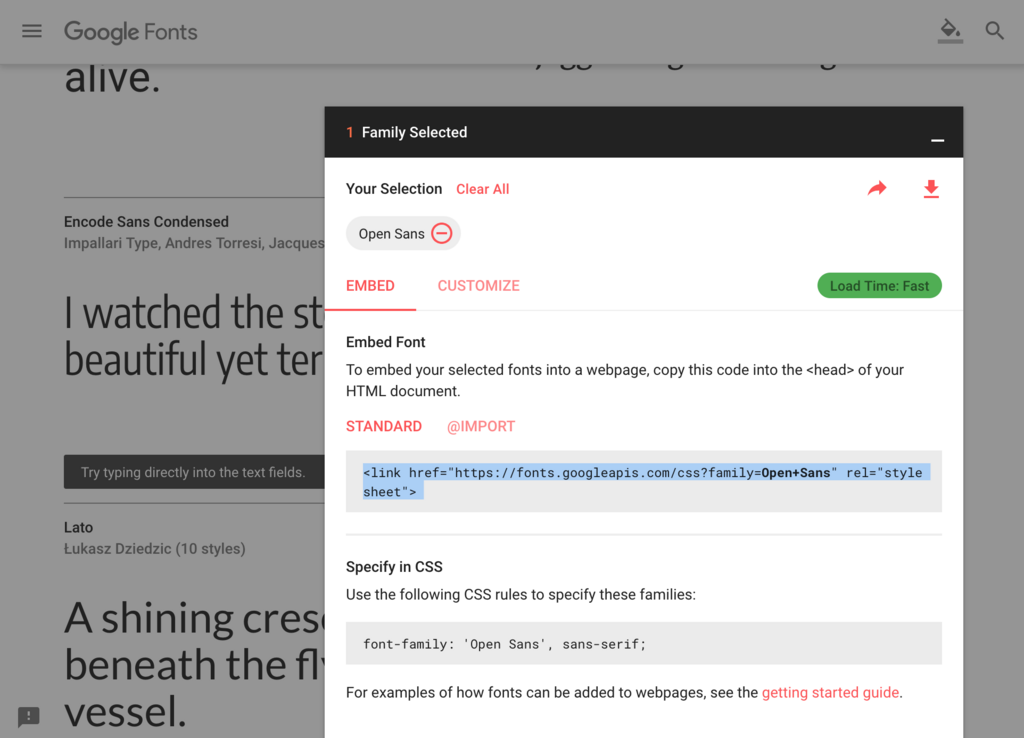Click Clear All selection link
The height and width of the screenshot is (738, 1024).
483,189
